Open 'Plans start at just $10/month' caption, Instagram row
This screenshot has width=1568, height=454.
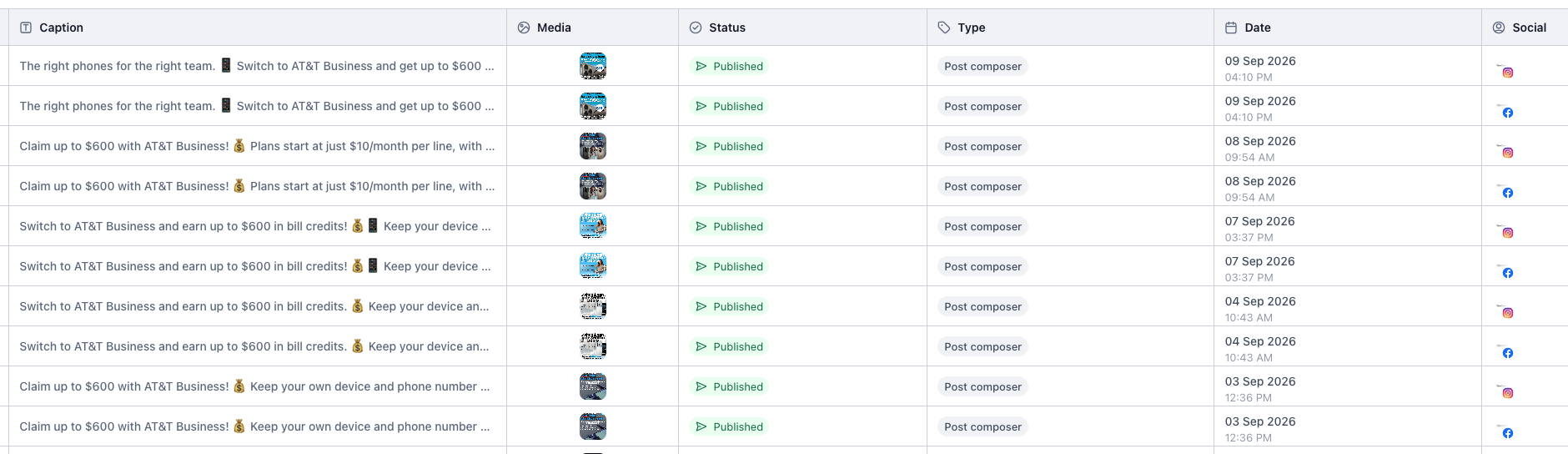point(257,146)
